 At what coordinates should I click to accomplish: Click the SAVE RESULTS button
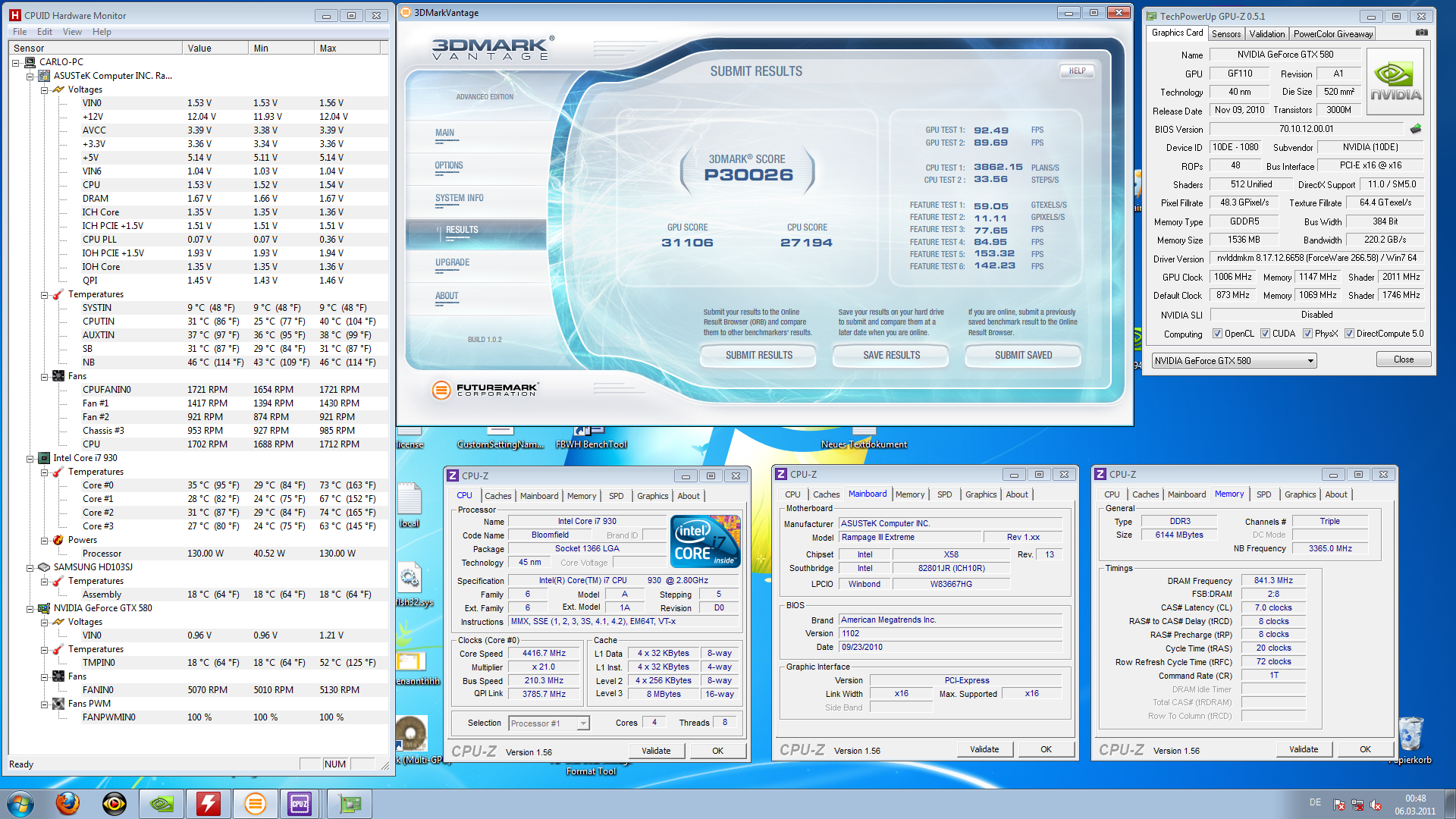coord(891,355)
